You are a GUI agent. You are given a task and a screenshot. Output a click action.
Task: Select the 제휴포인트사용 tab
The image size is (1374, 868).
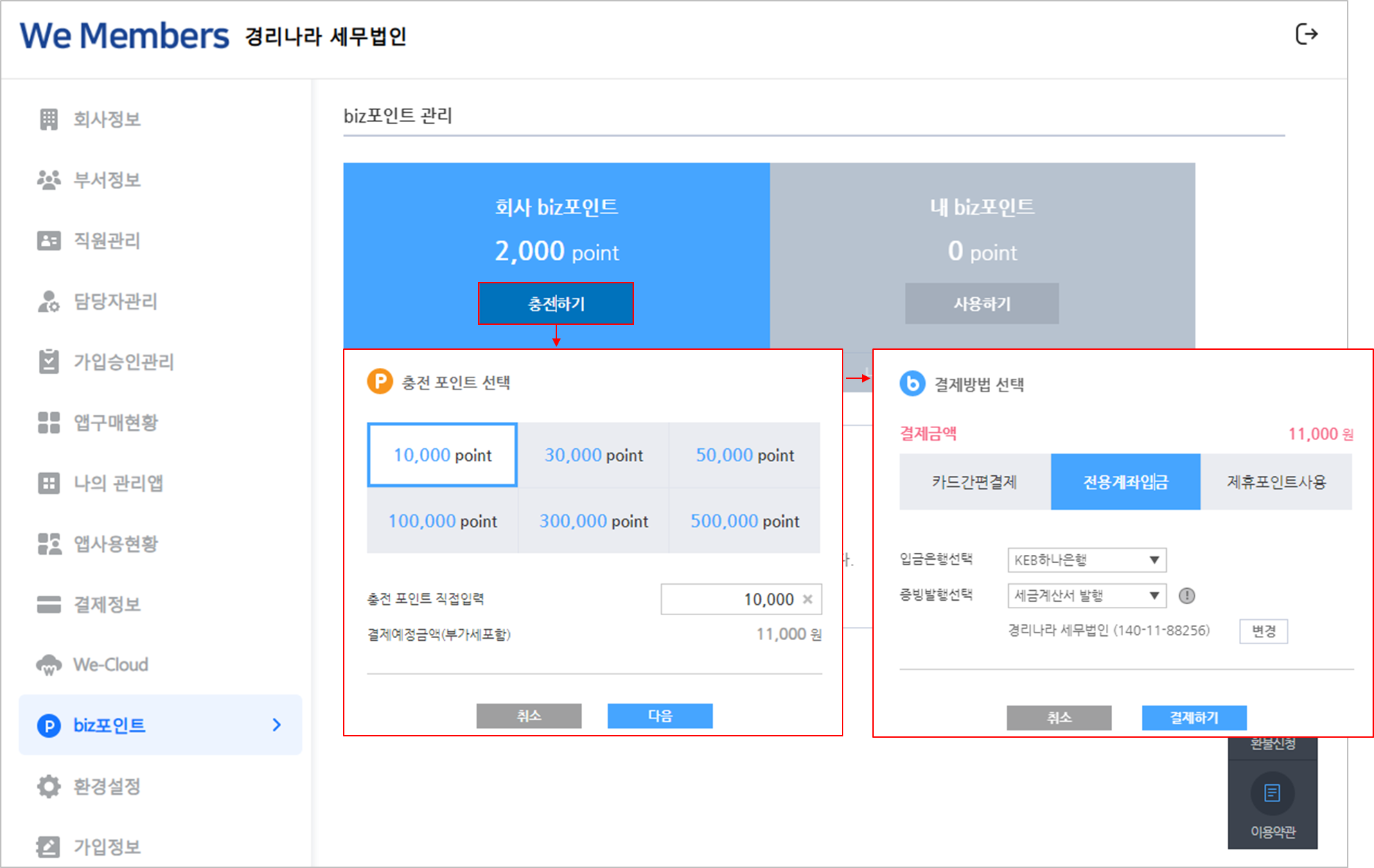[1276, 482]
